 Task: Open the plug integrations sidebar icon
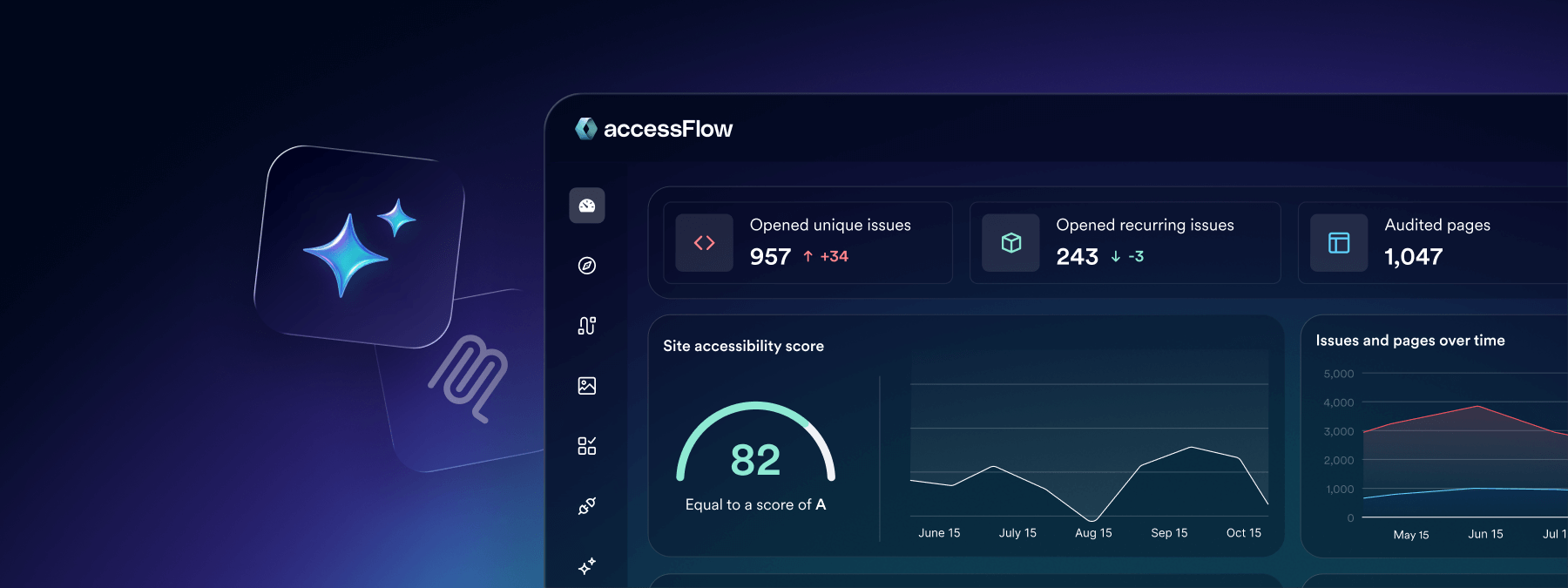(x=586, y=506)
